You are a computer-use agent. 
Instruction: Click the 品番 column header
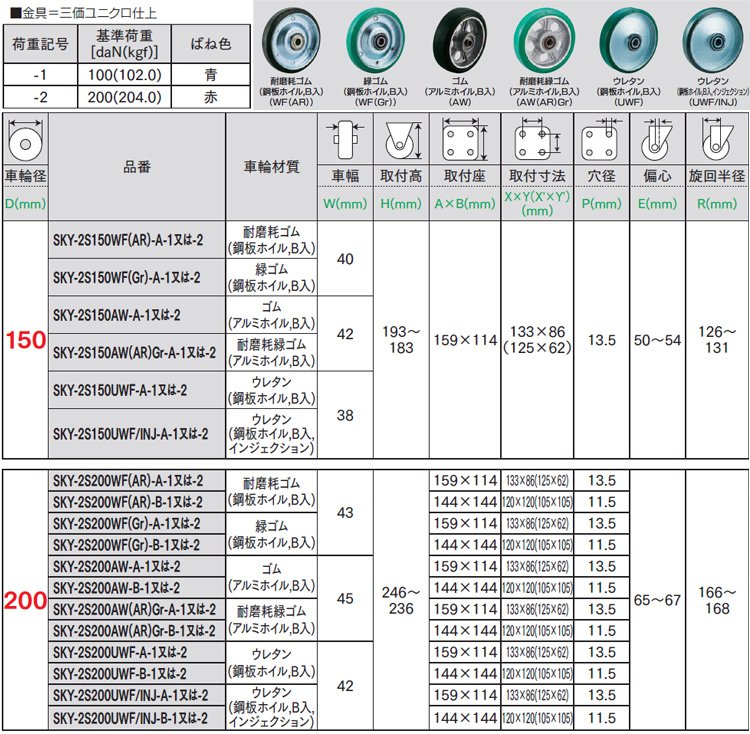(137, 167)
